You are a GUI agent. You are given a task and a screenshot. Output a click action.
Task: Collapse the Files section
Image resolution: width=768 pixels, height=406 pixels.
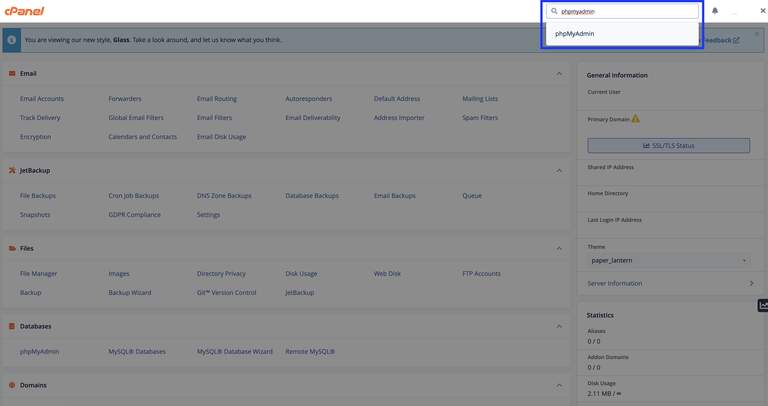pyautogui.click(x=559, y=248)
